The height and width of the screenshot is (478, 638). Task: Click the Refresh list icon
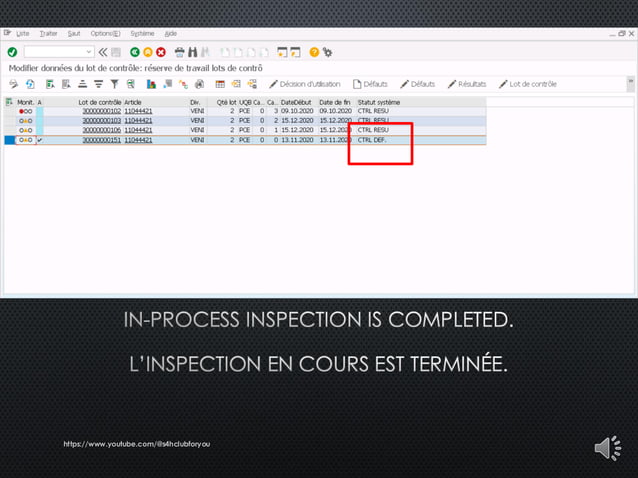[x=30, y=84]
